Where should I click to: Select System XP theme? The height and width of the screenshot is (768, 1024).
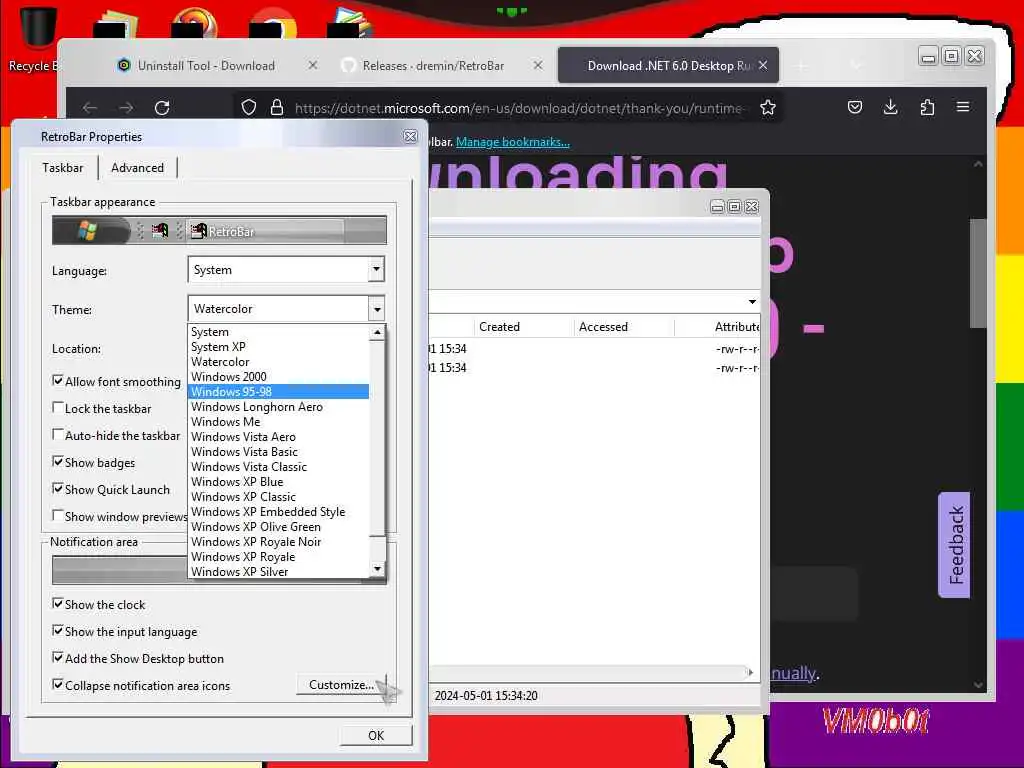(278, 347)
